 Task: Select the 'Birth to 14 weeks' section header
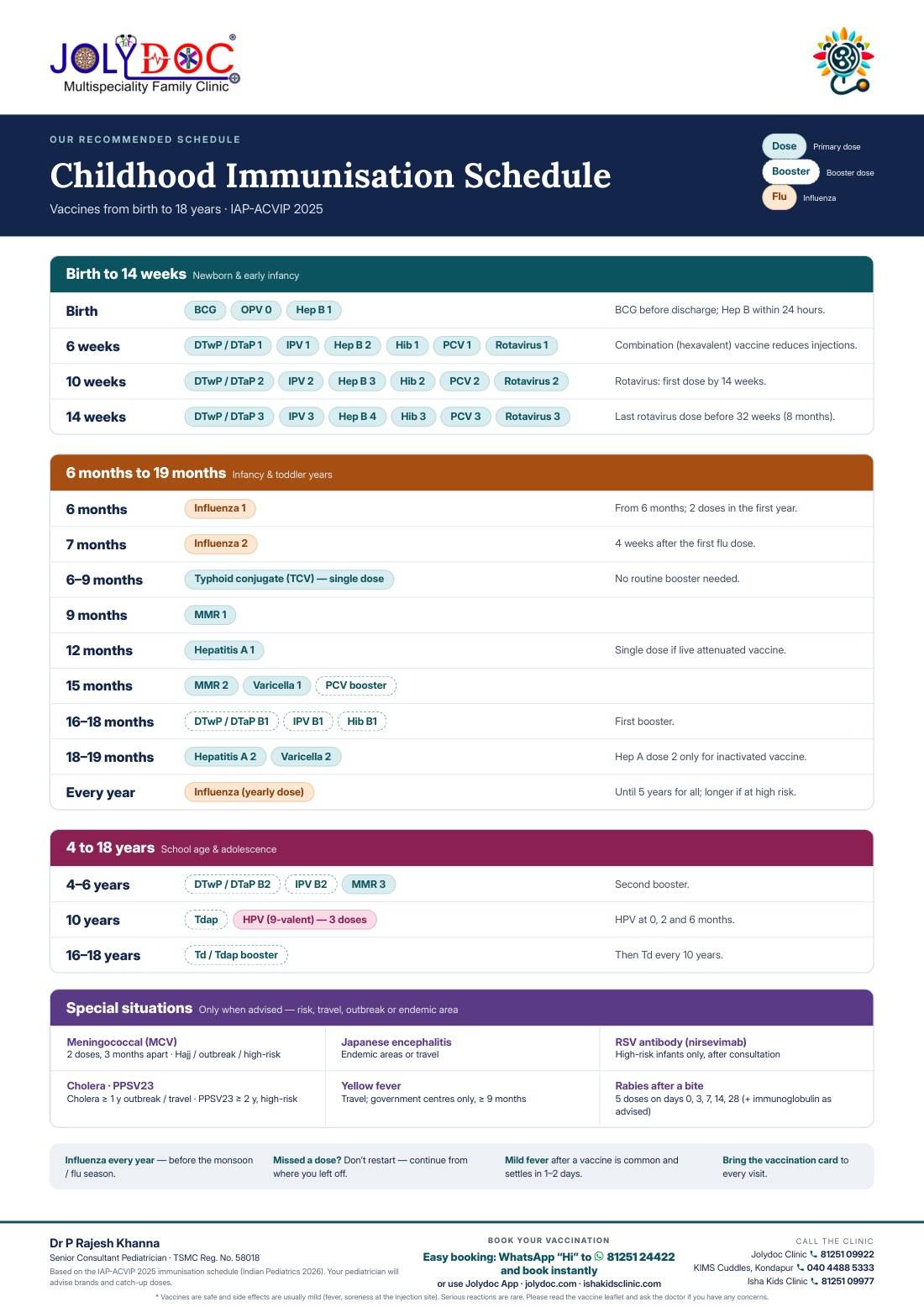click(461, 275)
